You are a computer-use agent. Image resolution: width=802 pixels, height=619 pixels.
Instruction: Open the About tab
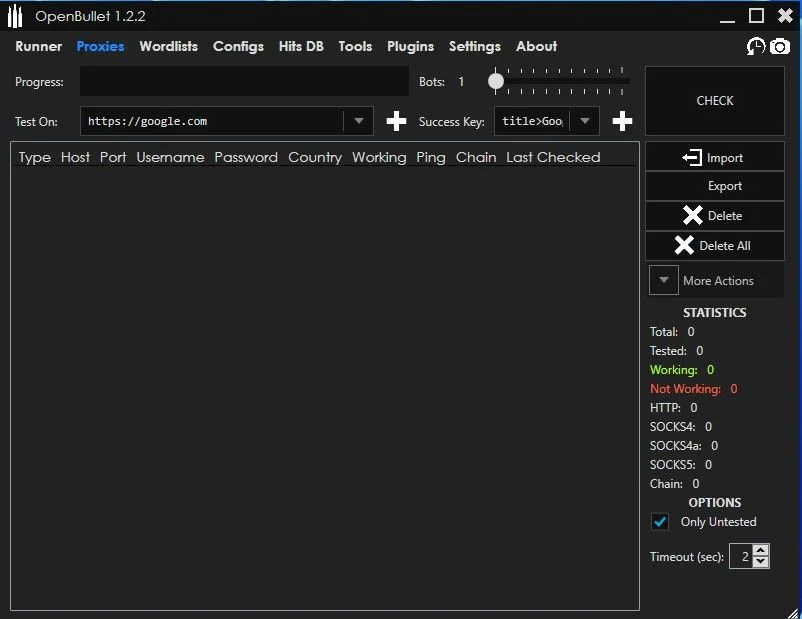(x=537, y=47)
